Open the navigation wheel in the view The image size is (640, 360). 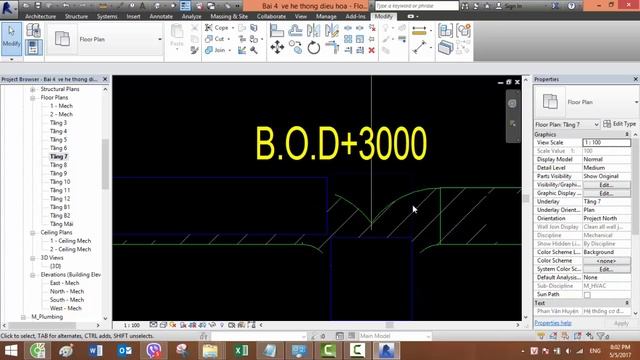coord(512,104)
